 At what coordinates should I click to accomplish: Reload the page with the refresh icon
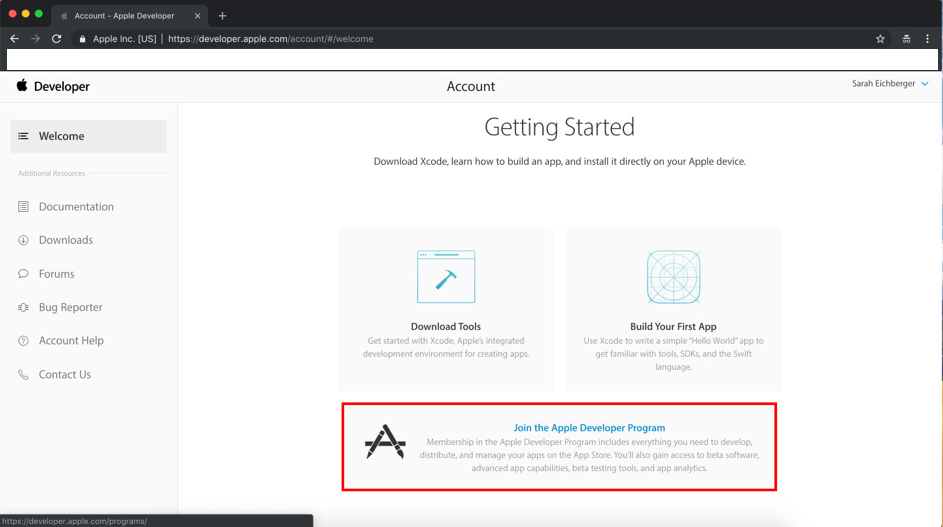coord(57,39)
